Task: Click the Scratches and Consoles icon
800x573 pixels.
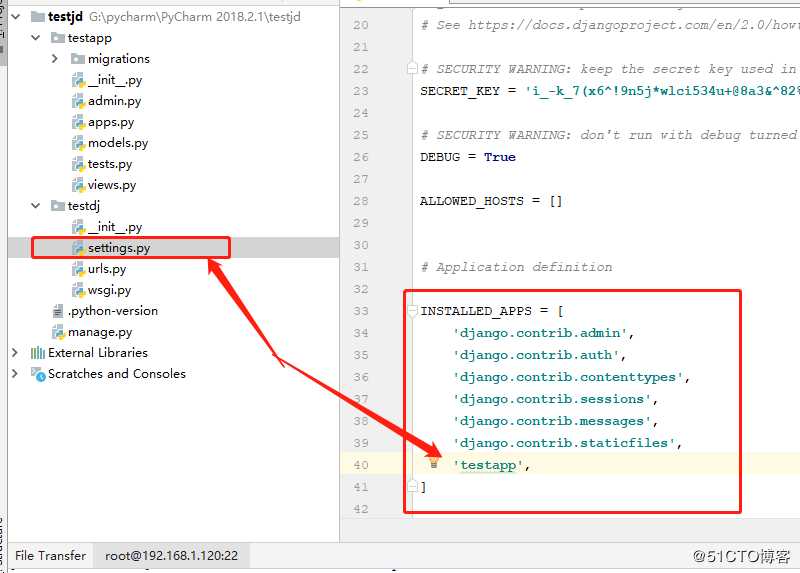Action: [x=38, y=374]
